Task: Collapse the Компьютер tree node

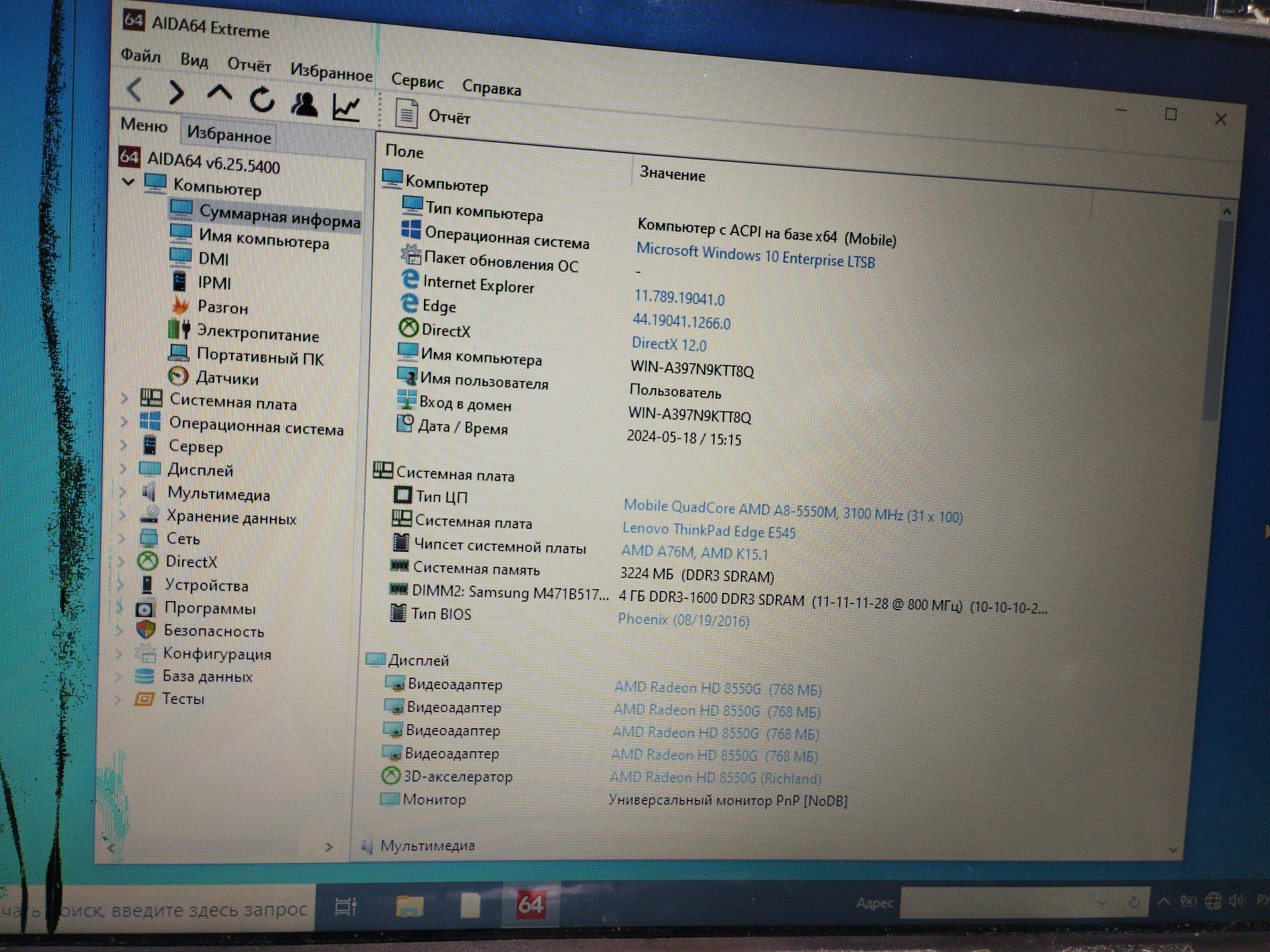Action: pyautogui.click(x=128, y=181)
